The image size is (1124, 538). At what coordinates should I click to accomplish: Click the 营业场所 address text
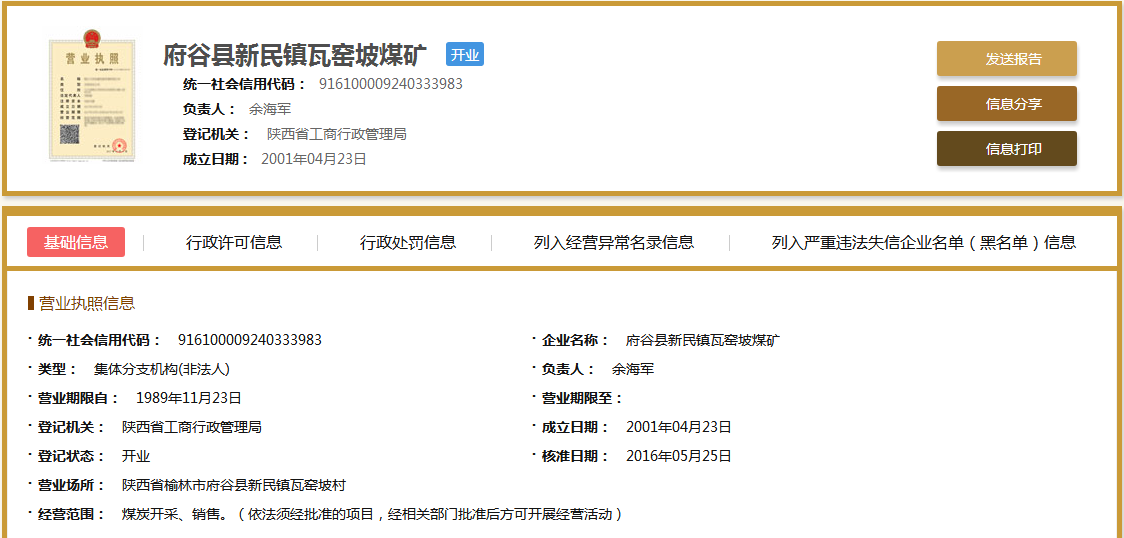[234, 485]
